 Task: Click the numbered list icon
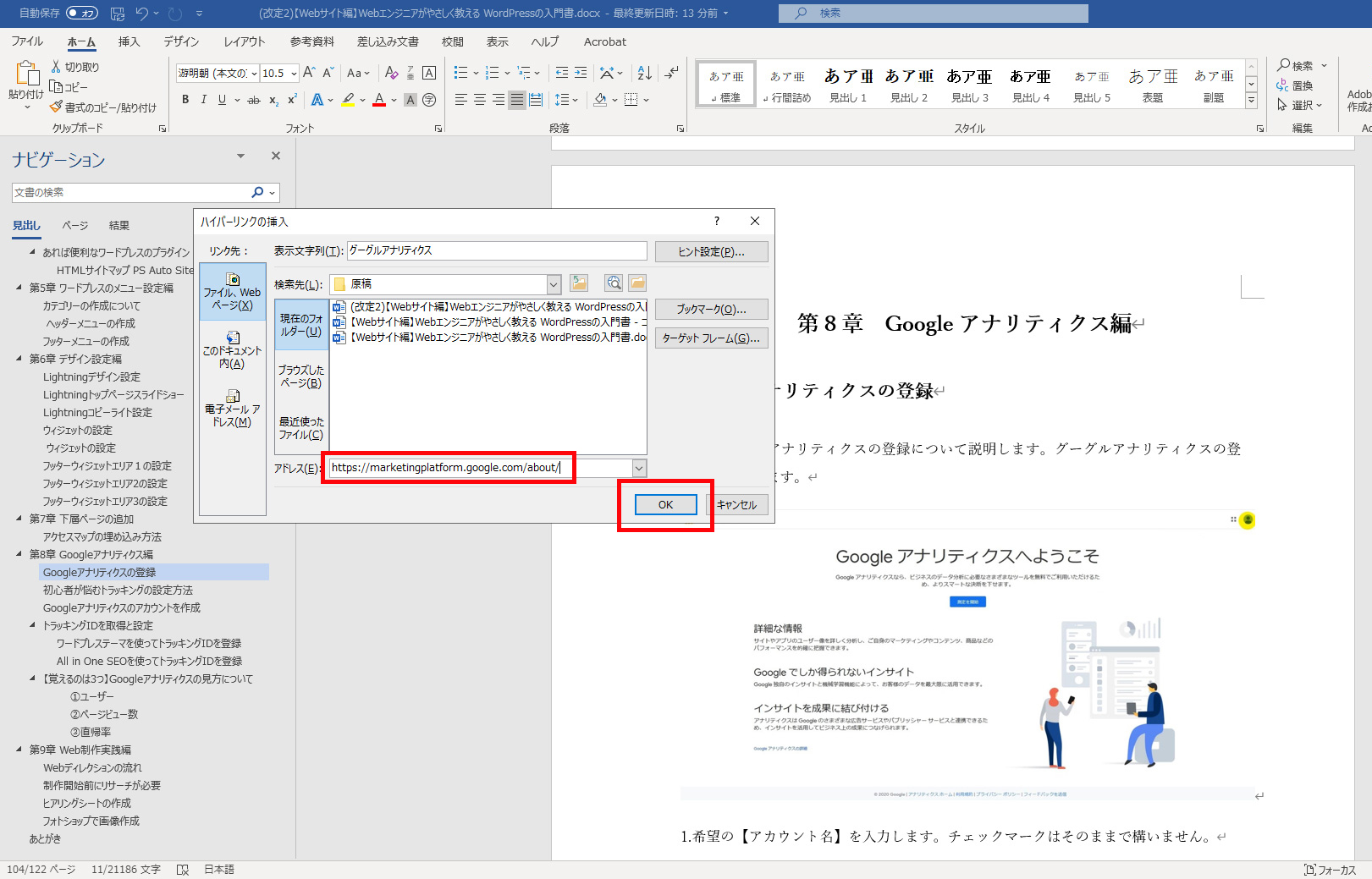492,73
